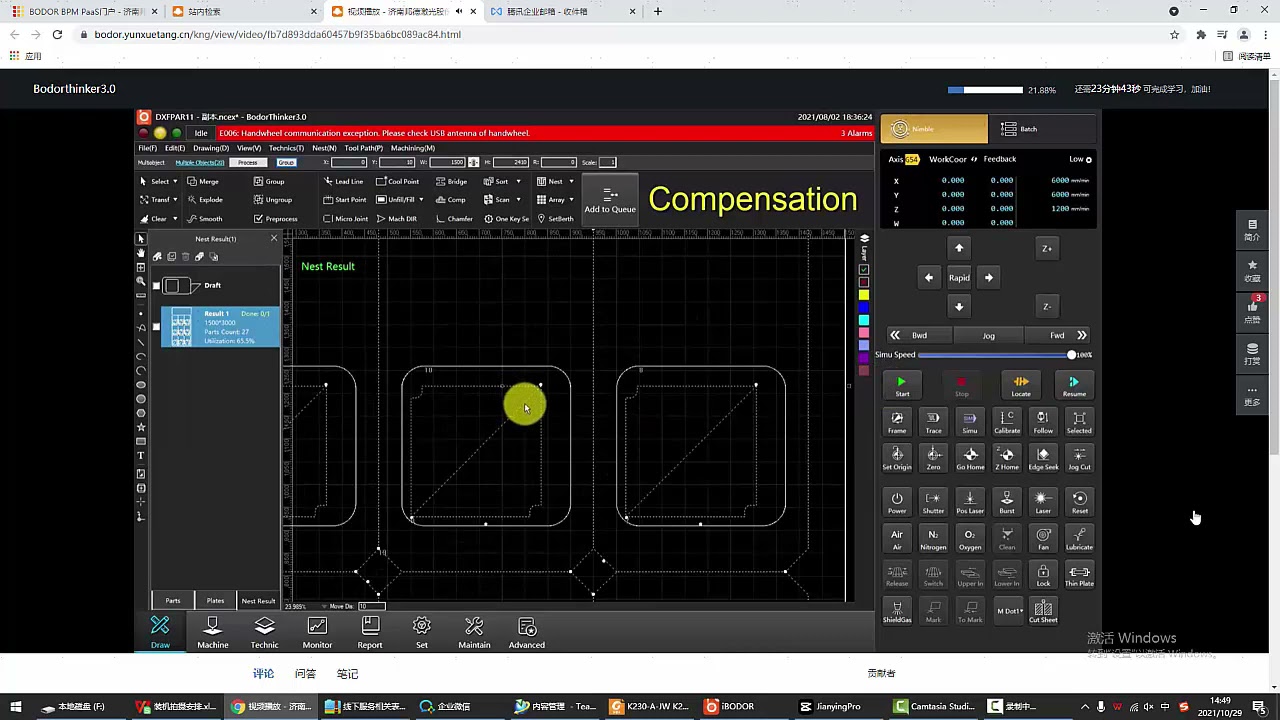Click the Resume button
Image resolution: width=1280 pixels, height=720 pixels.
click(x=1074, y=386)
